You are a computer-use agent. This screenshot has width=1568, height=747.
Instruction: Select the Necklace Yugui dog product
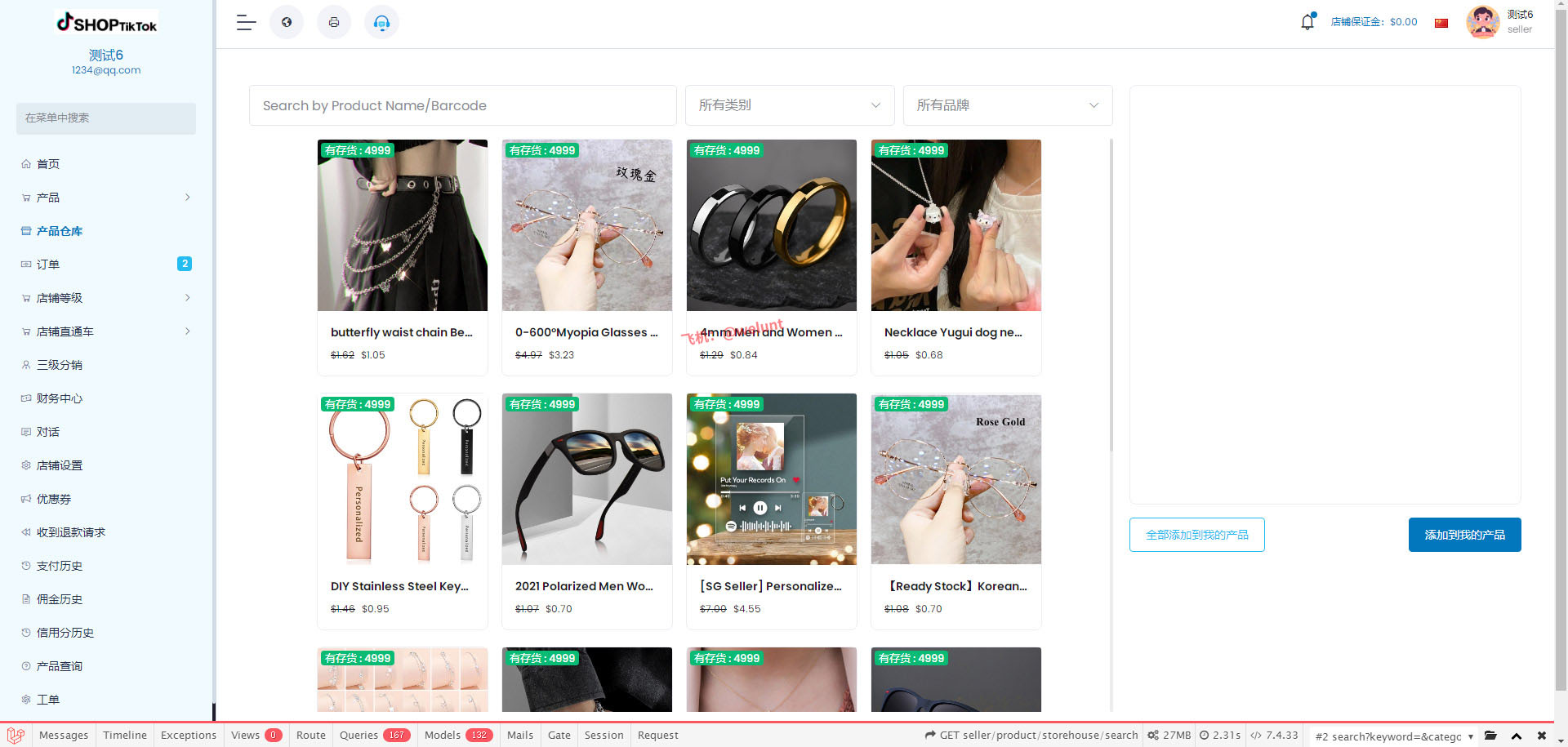[956, 257]
